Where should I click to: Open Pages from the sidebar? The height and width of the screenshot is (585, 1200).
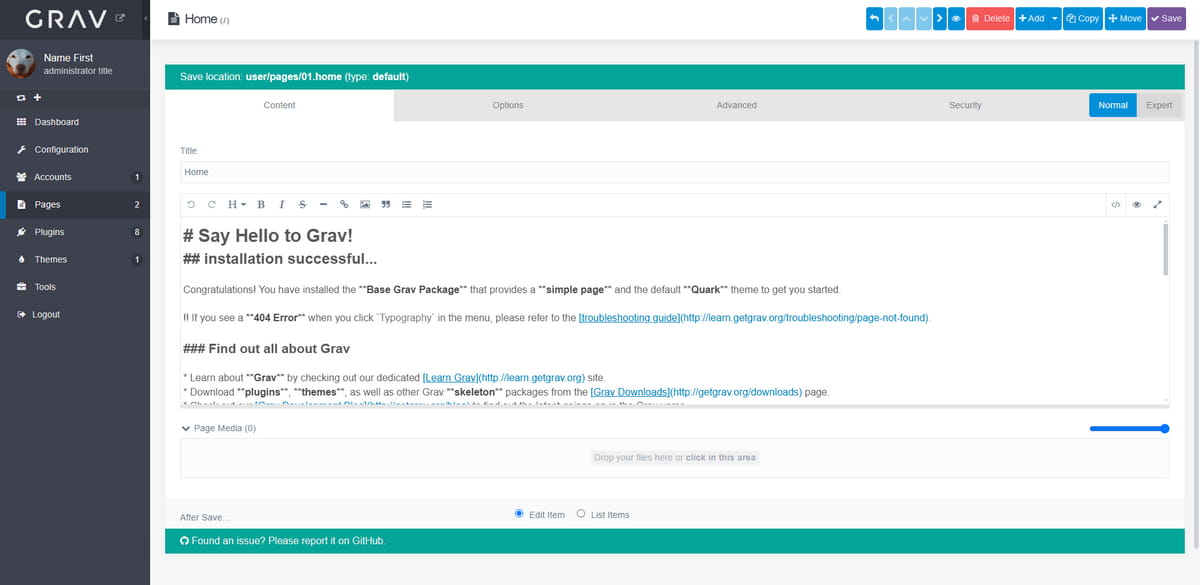pyautogui.click(x=75, y=205)
